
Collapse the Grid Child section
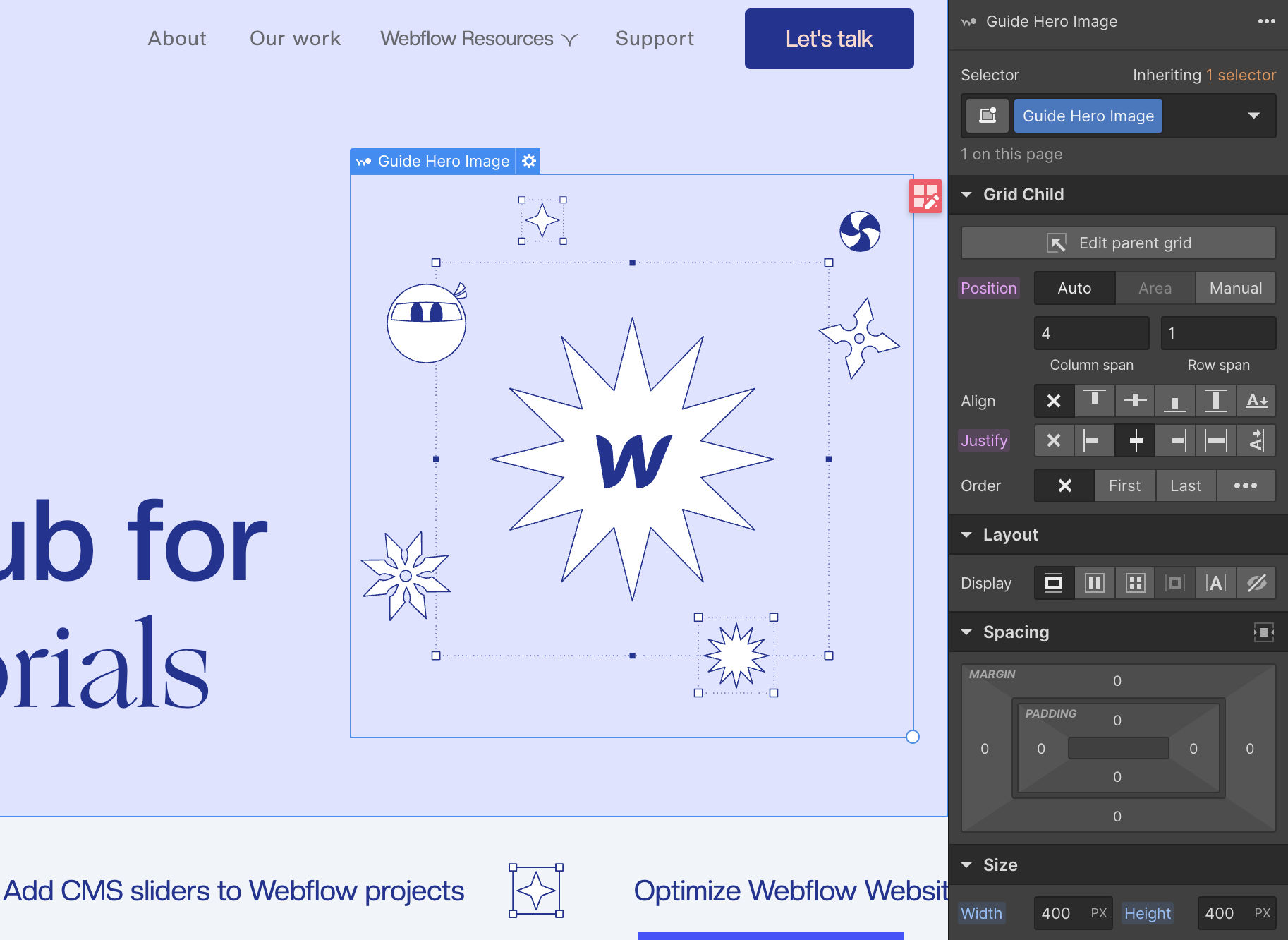967,195
